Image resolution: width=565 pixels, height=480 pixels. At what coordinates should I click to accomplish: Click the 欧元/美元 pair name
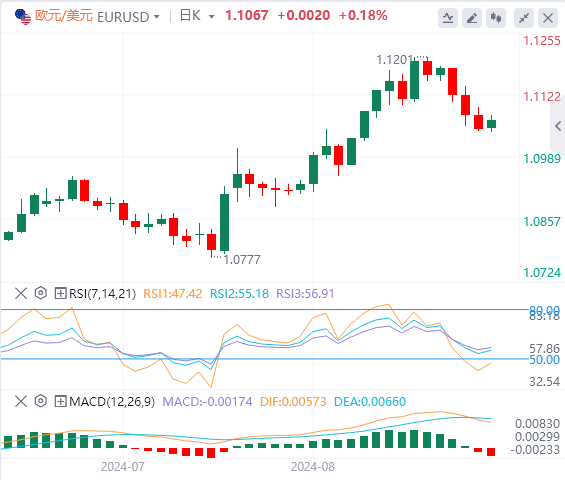point(64,16)
